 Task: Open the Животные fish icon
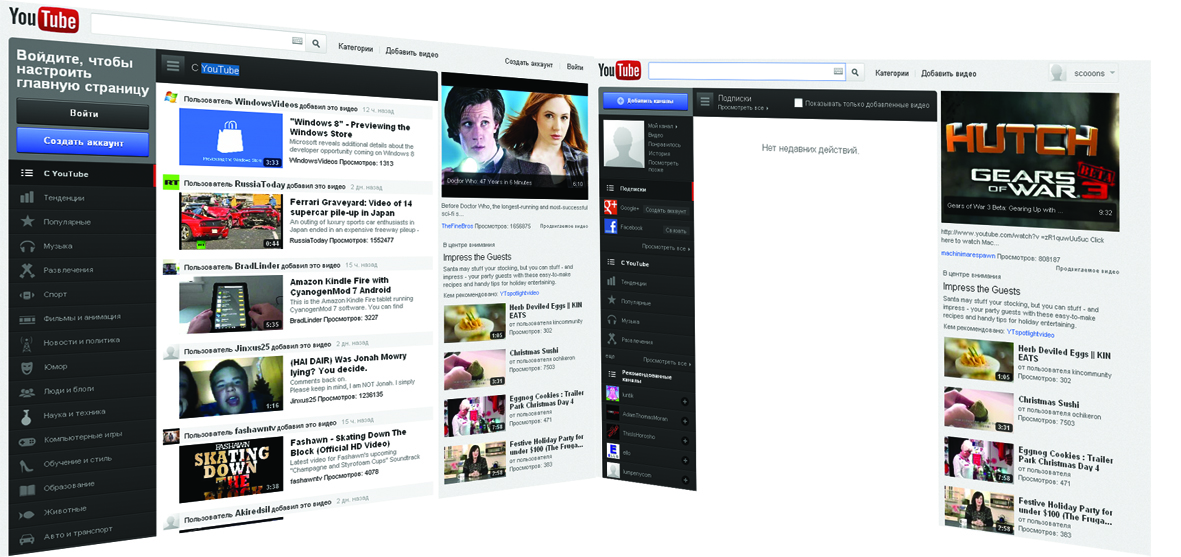pyautogui.click(x=27, y=513)
